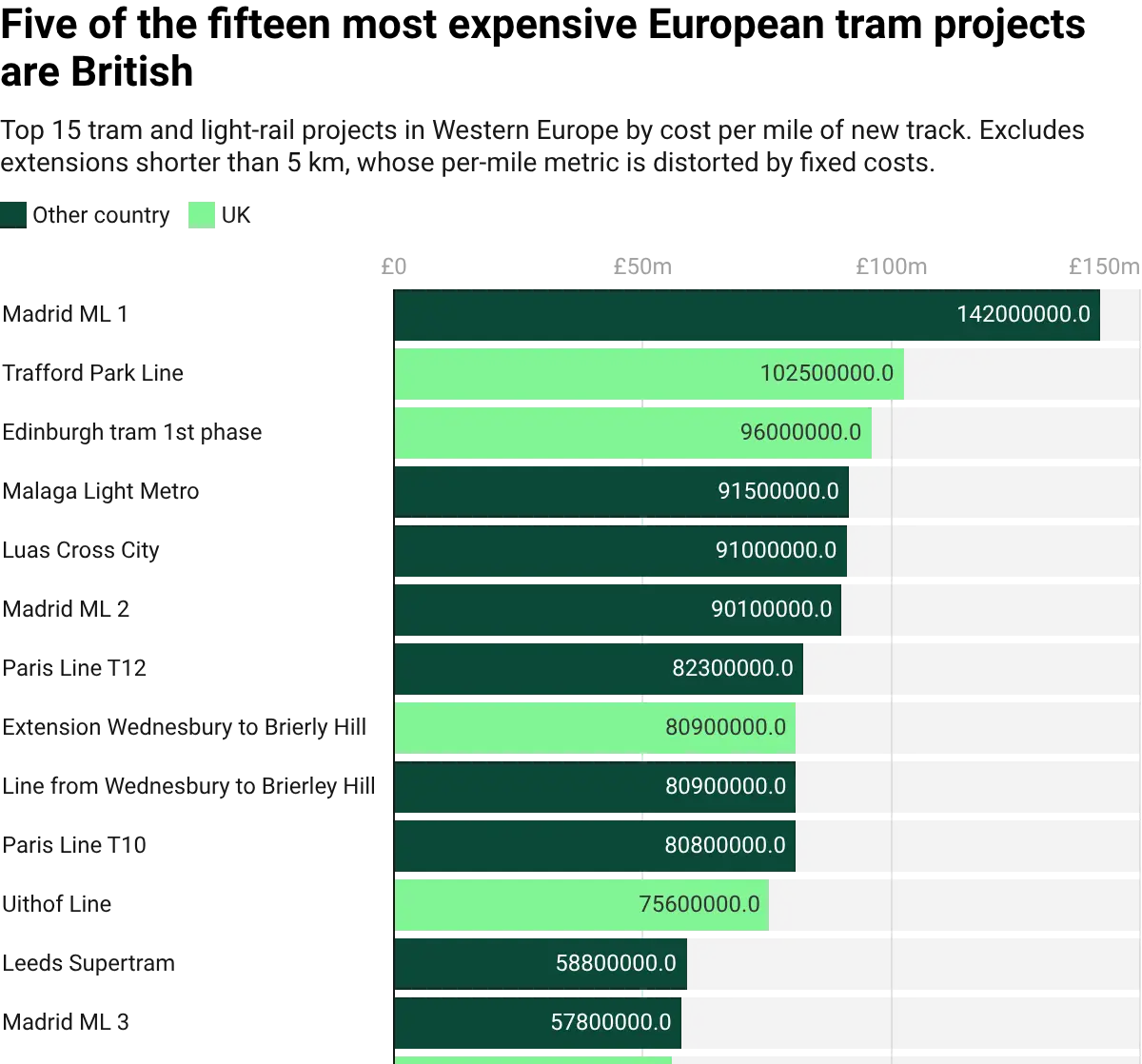This screenshot has width=1142, height=1064.
Task: Click the 'Edinburgh tram 1st phase' label
Action: (132, 432)
